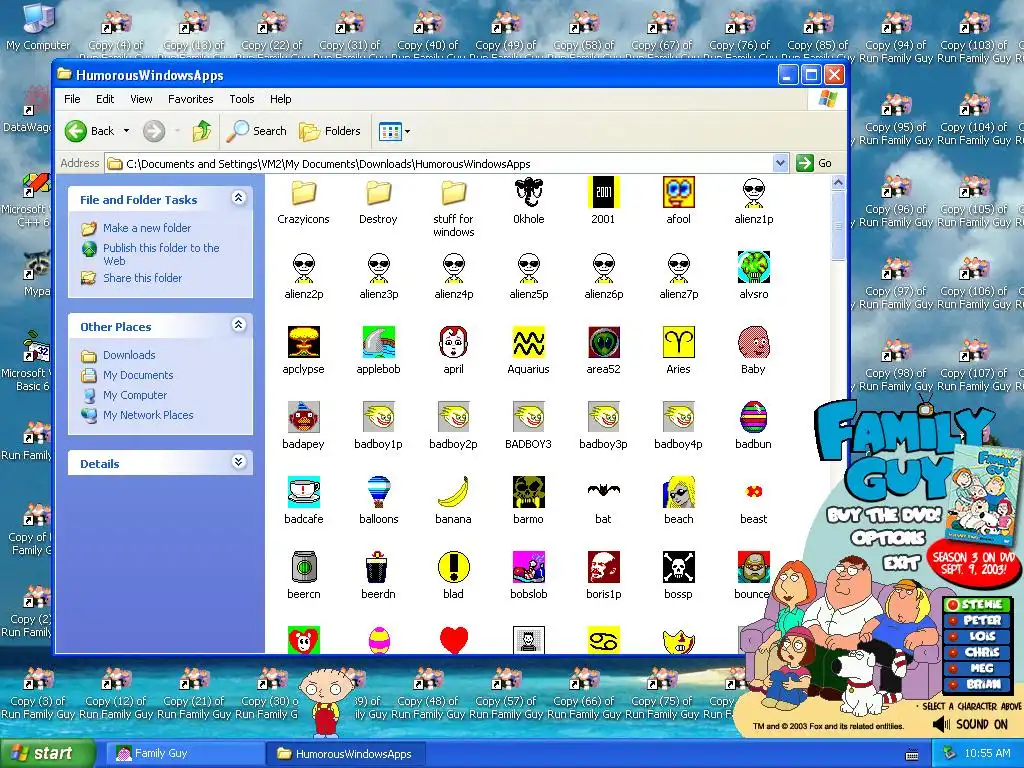Collapse the Other Places panel
The width and height of the screenshot is (1024, 768).
click(239, 325)
